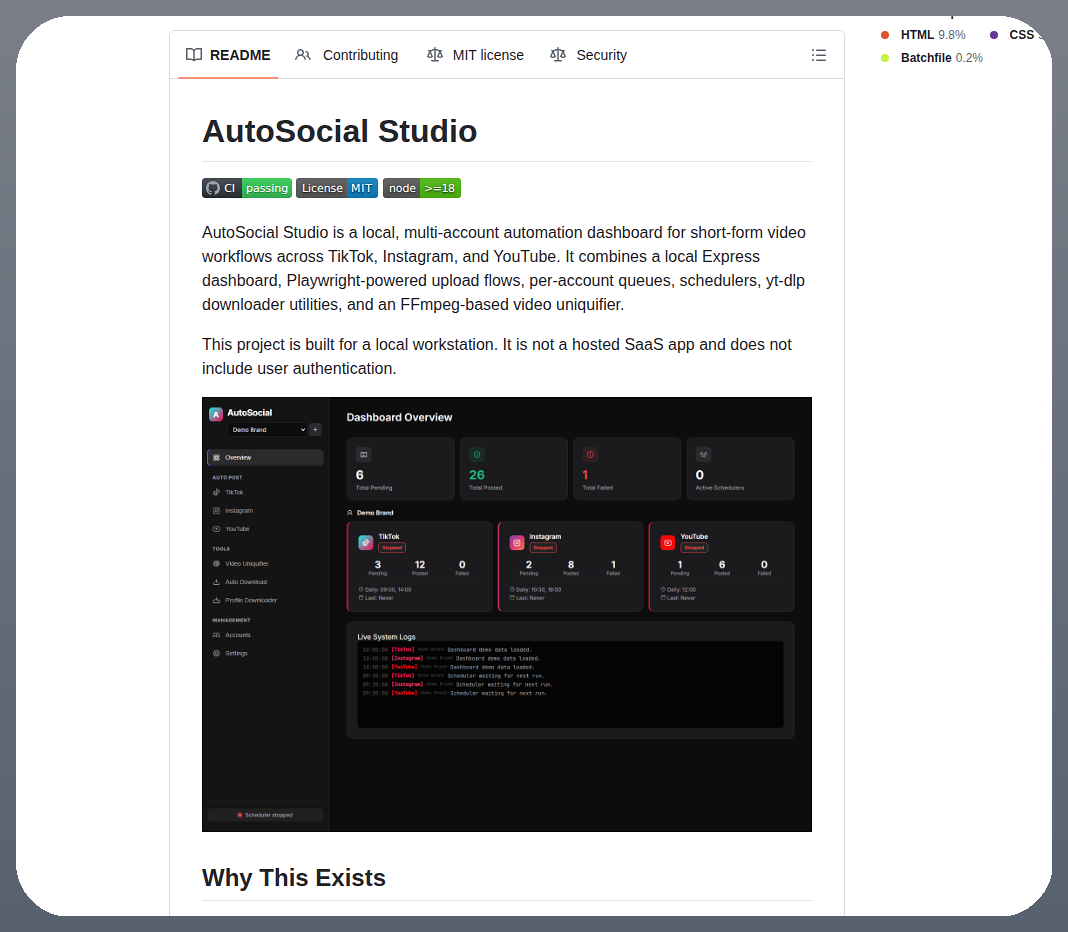Click the HTML 9.8% language link
This screenshot has width=1068, height=932.
tap(932, 35)
